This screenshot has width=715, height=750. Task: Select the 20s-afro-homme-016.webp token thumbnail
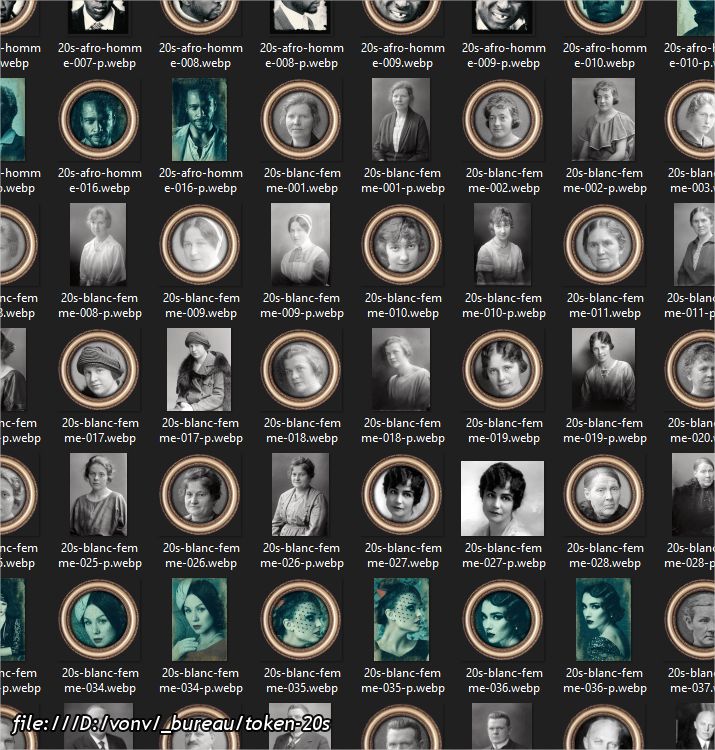pyautogui.click(x=99, y=120)
